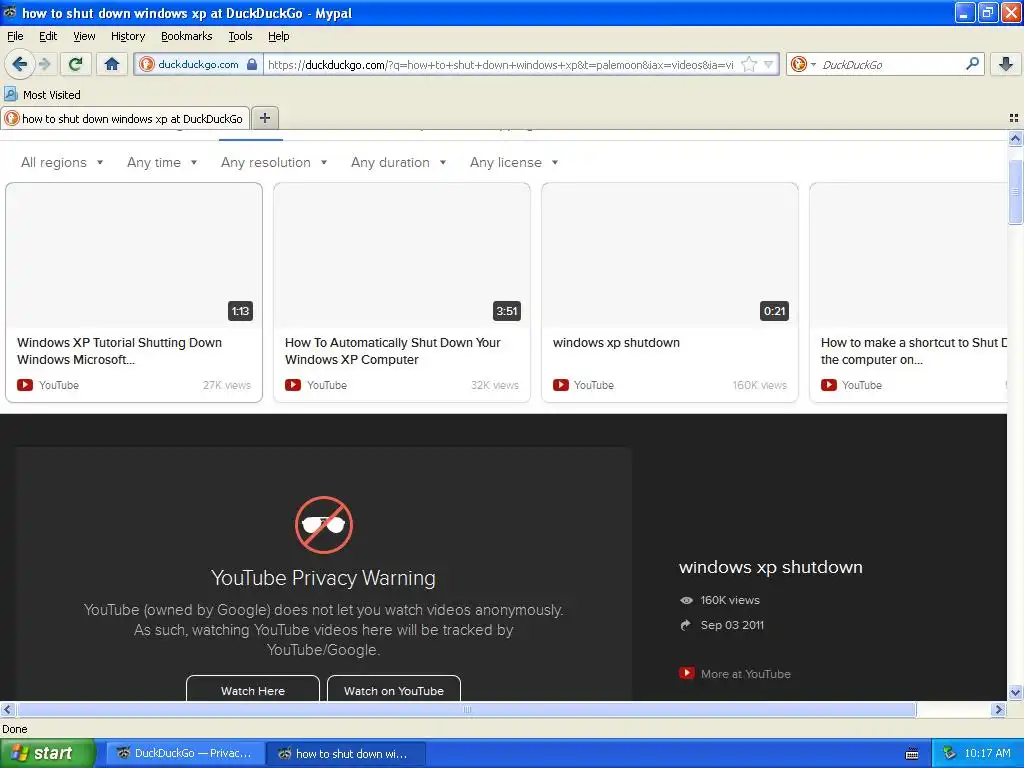Screen dimensions: 1024x768
Task: Click in the URL address field
Action: tap(500, 64)
